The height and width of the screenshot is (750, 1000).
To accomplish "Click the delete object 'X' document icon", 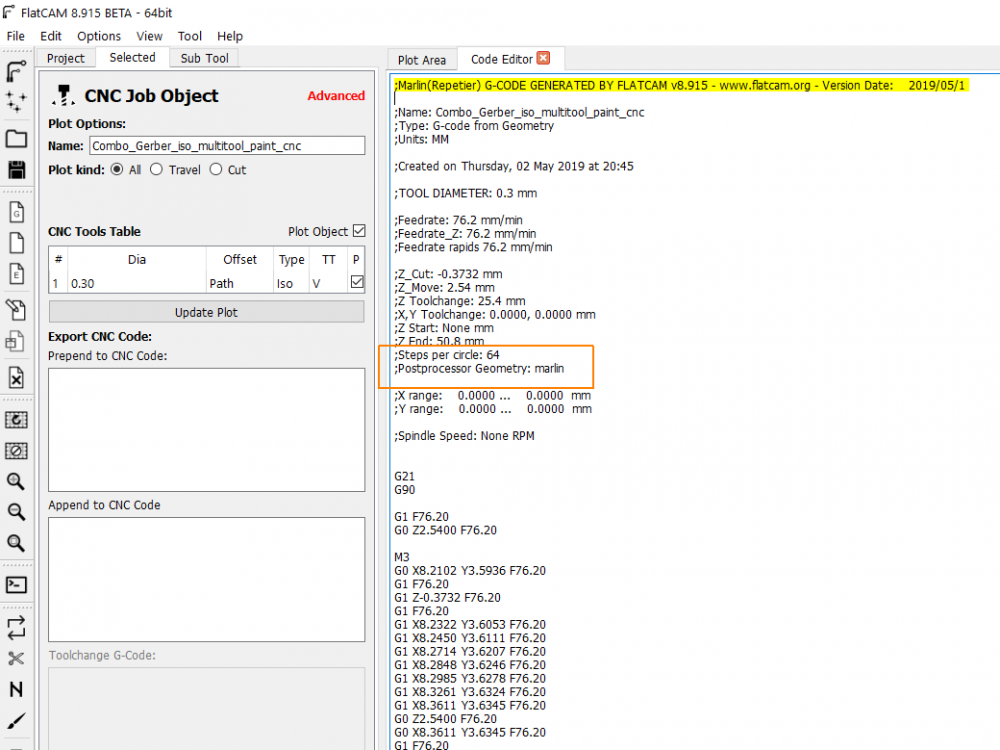I will click(x=17, y=378).
